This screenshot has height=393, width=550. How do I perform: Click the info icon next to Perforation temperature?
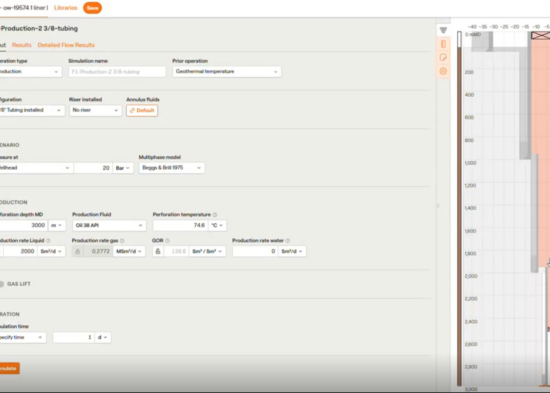click(x=215, y=215)
